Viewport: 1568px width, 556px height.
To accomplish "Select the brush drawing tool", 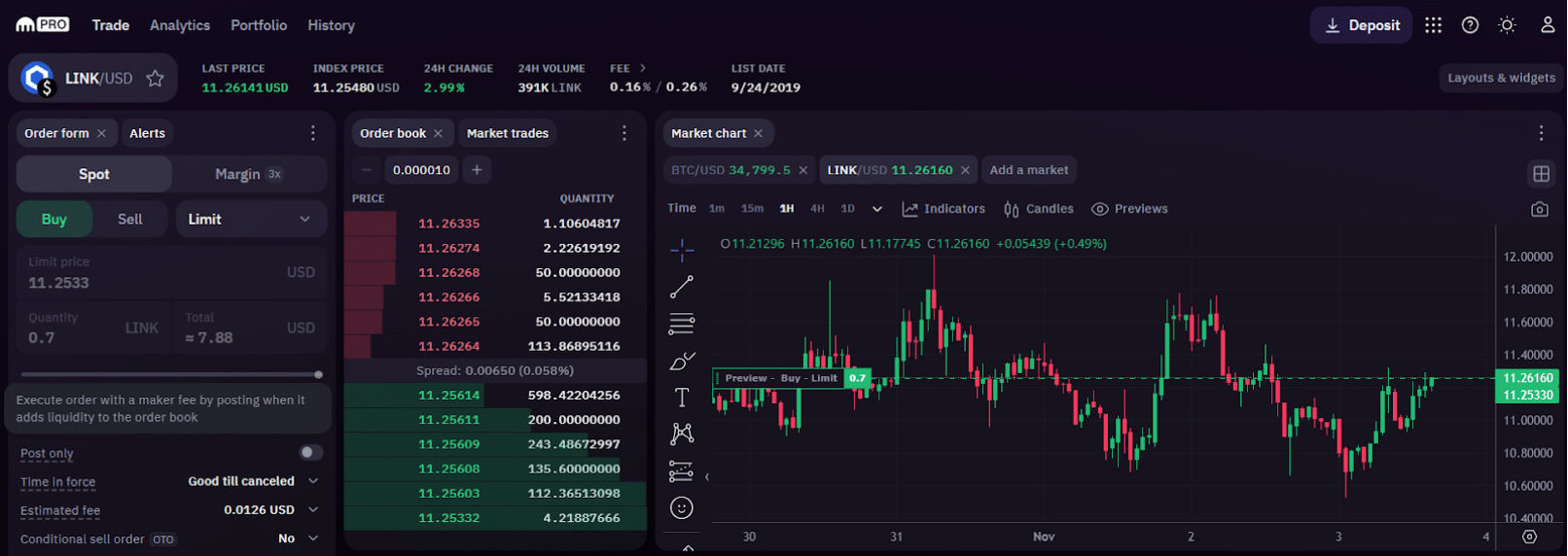I will pos(682,361).
